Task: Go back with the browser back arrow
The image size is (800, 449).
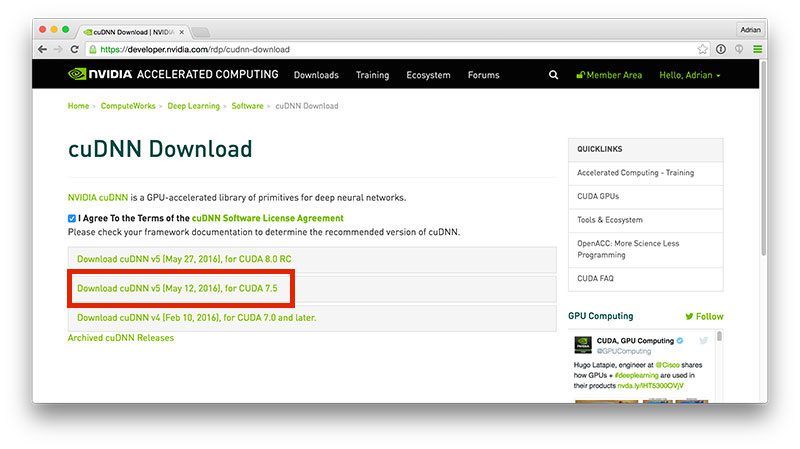Action: point(42,49)
